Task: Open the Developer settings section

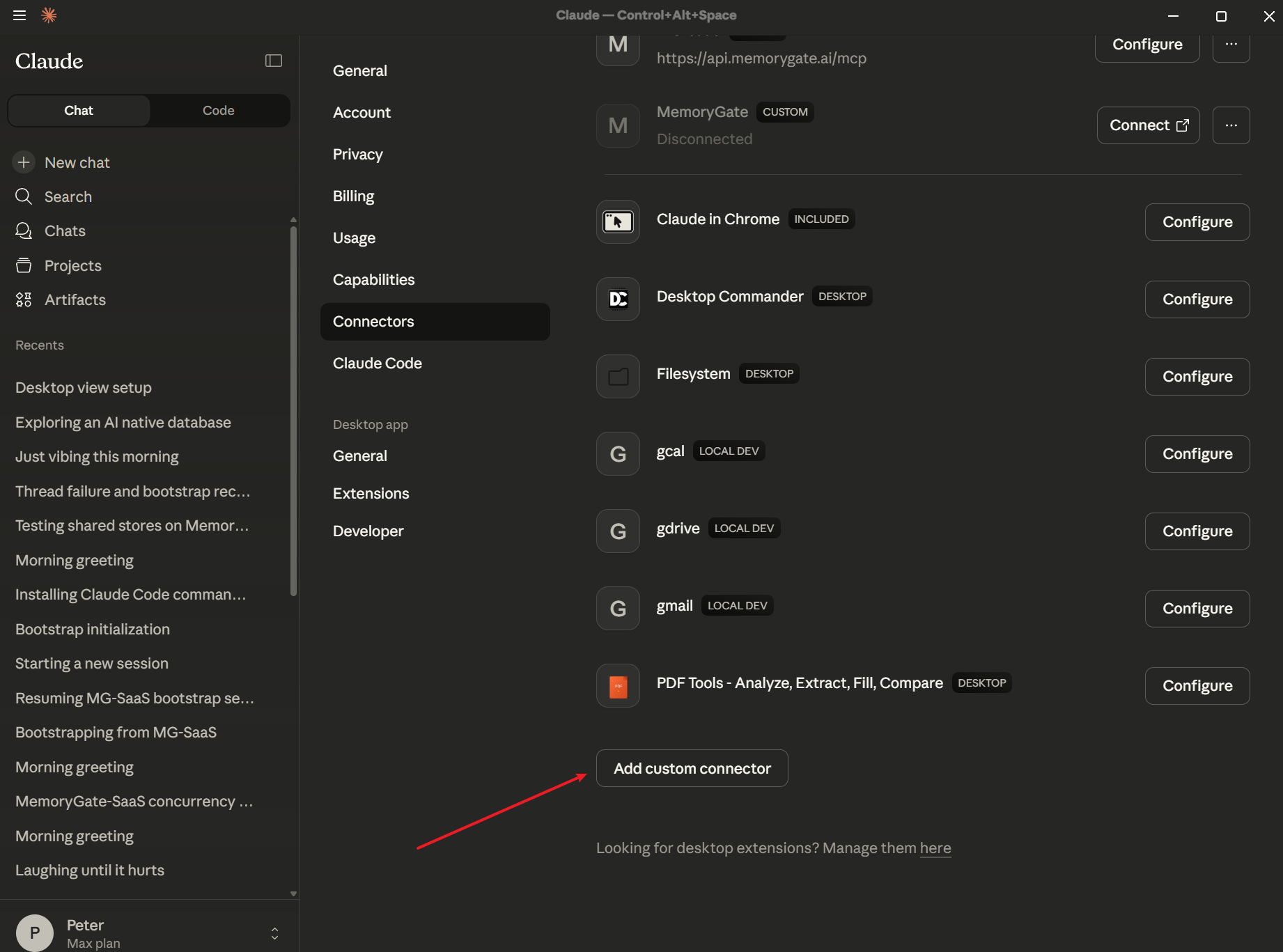Action: point(368,531)
